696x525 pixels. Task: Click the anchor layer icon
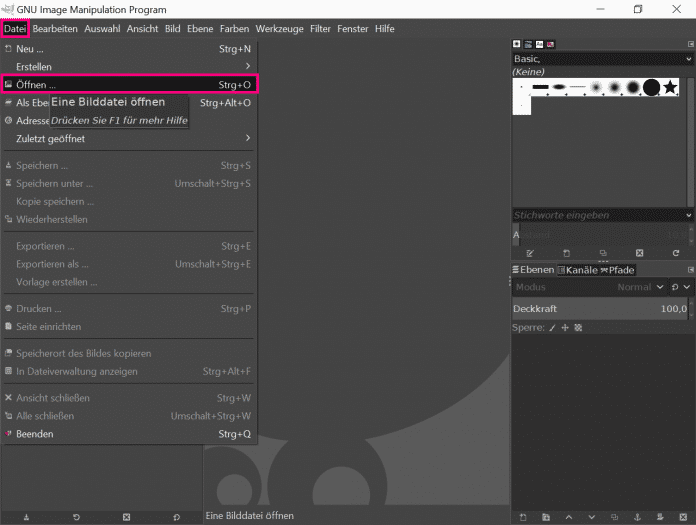pos(636,517)
